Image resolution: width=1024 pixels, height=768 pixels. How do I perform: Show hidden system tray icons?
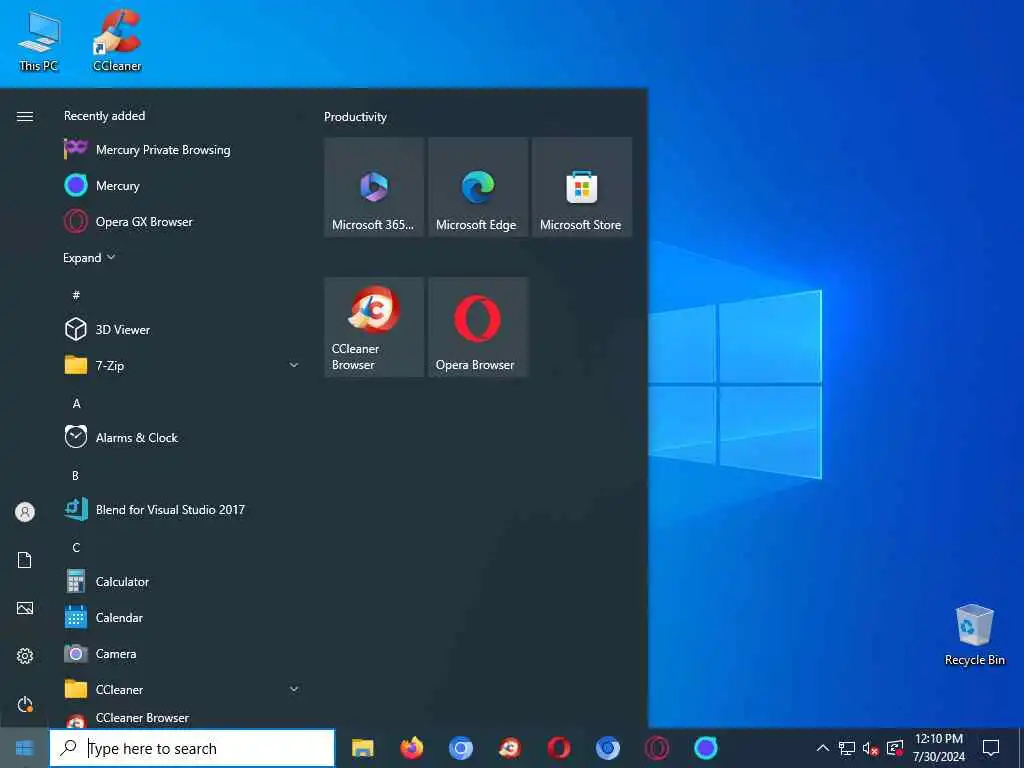(823, 748)
